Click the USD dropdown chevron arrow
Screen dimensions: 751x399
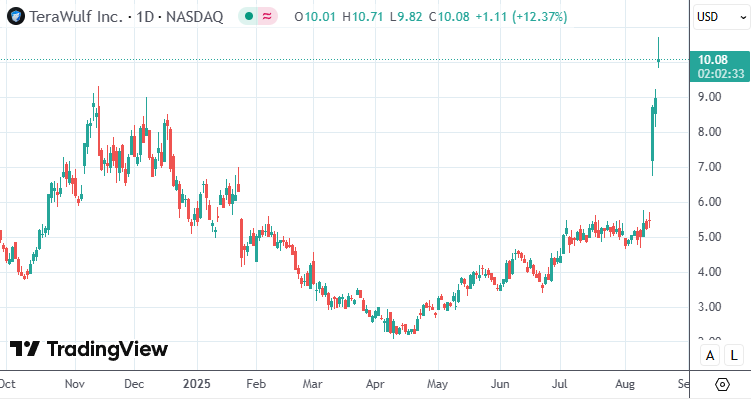coord(743,18)
